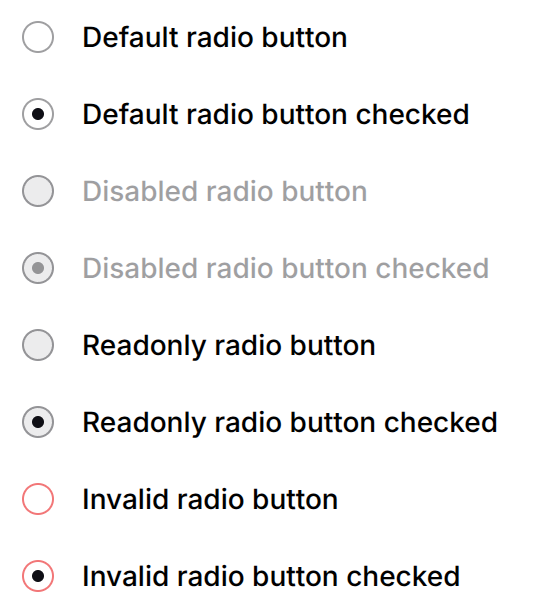Screen dimensions: 534x616
Task: Click the Invalid radio button checked circle
Action: point(38,576)
